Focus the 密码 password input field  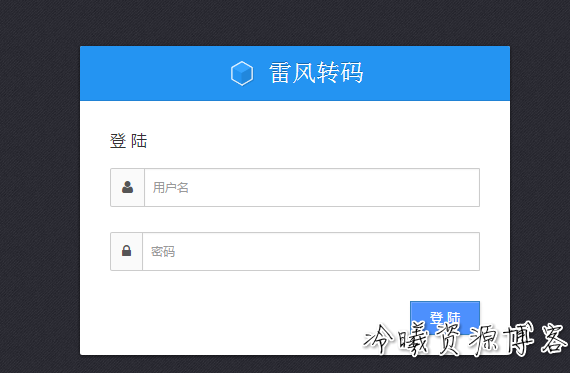click(311, 252)
